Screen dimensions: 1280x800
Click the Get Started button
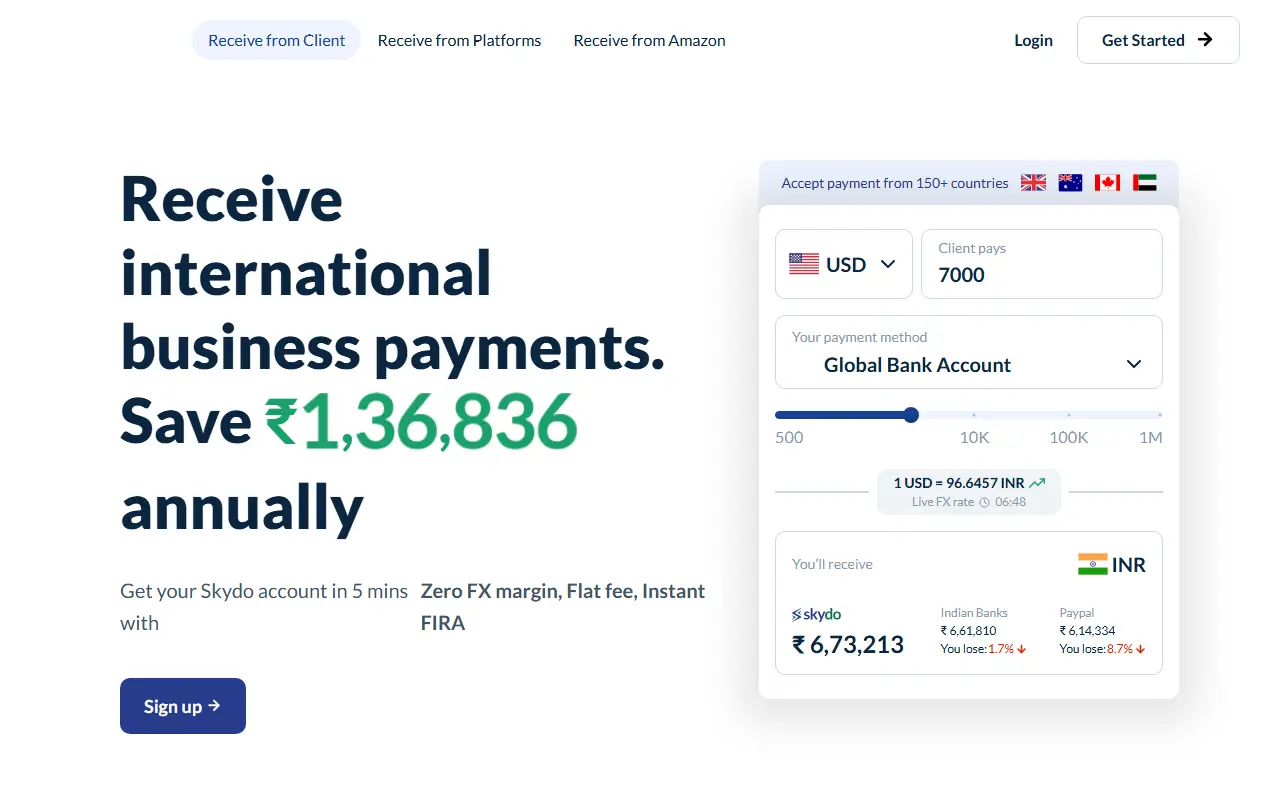pyautogui.click(x=1158, y=40)
